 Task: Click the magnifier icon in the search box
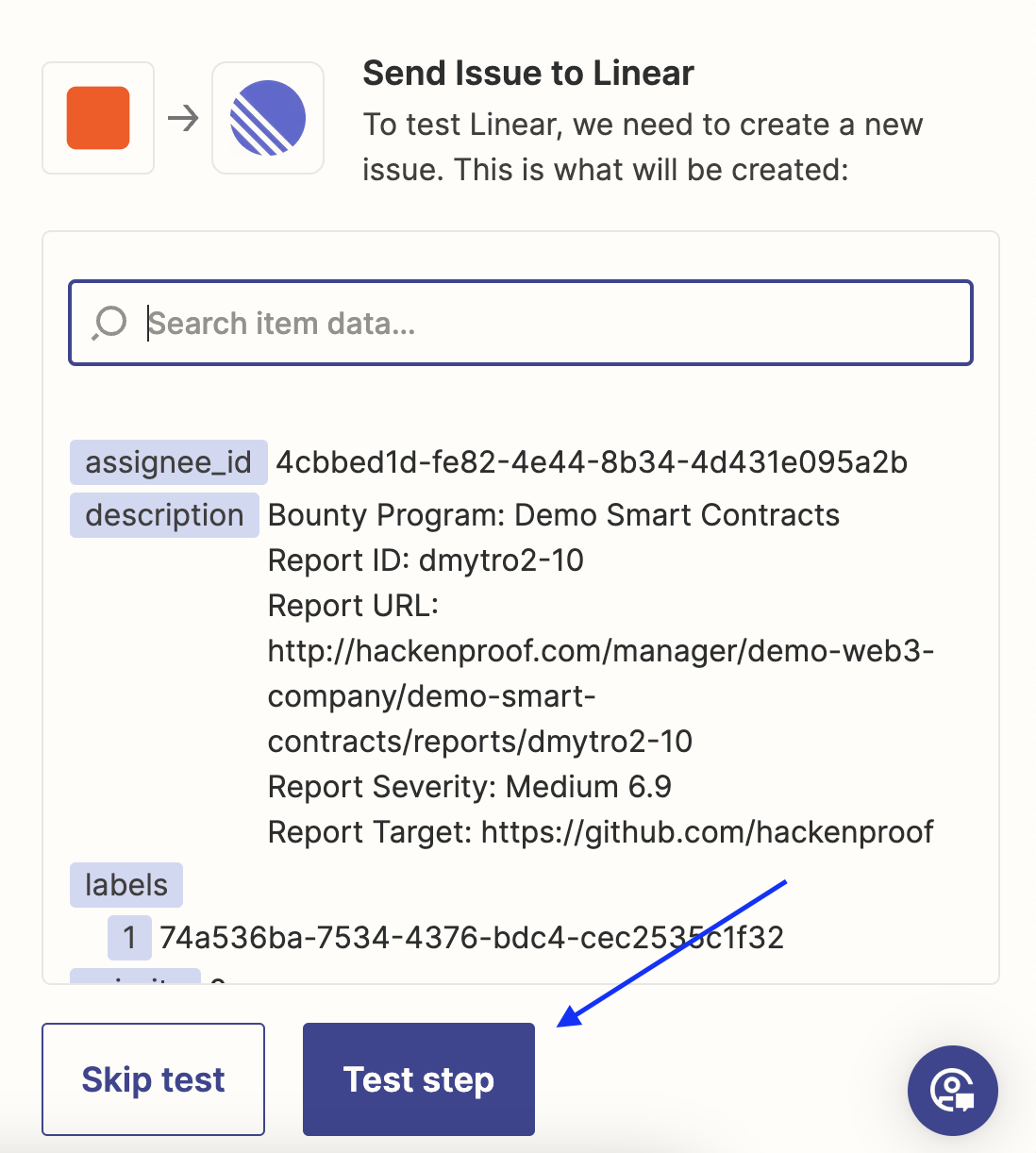coord(109,323)
